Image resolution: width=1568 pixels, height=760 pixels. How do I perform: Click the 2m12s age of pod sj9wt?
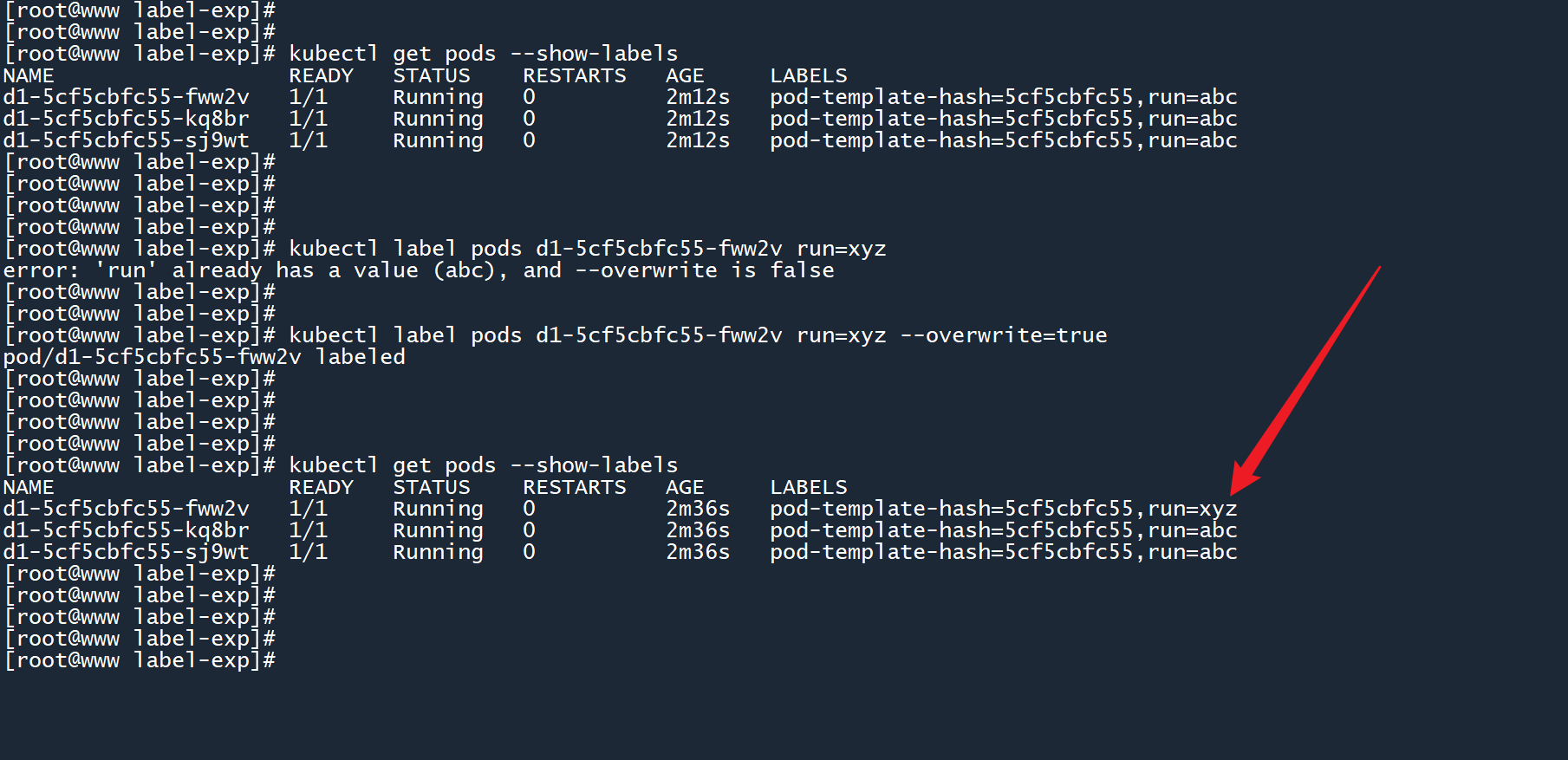point(698,140)
